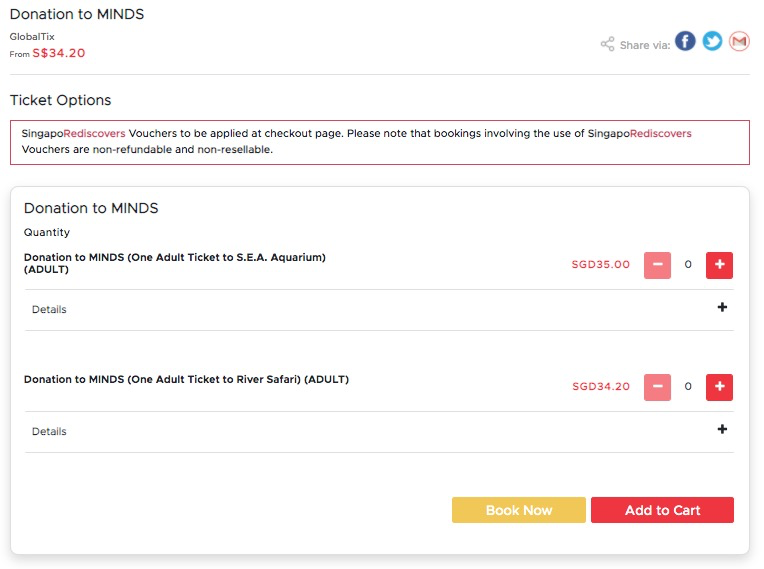The width and height of the screenshot is (764, 569).
Task: Click the SGD34.20 price in River Safari row
Action: click(601, 386)
